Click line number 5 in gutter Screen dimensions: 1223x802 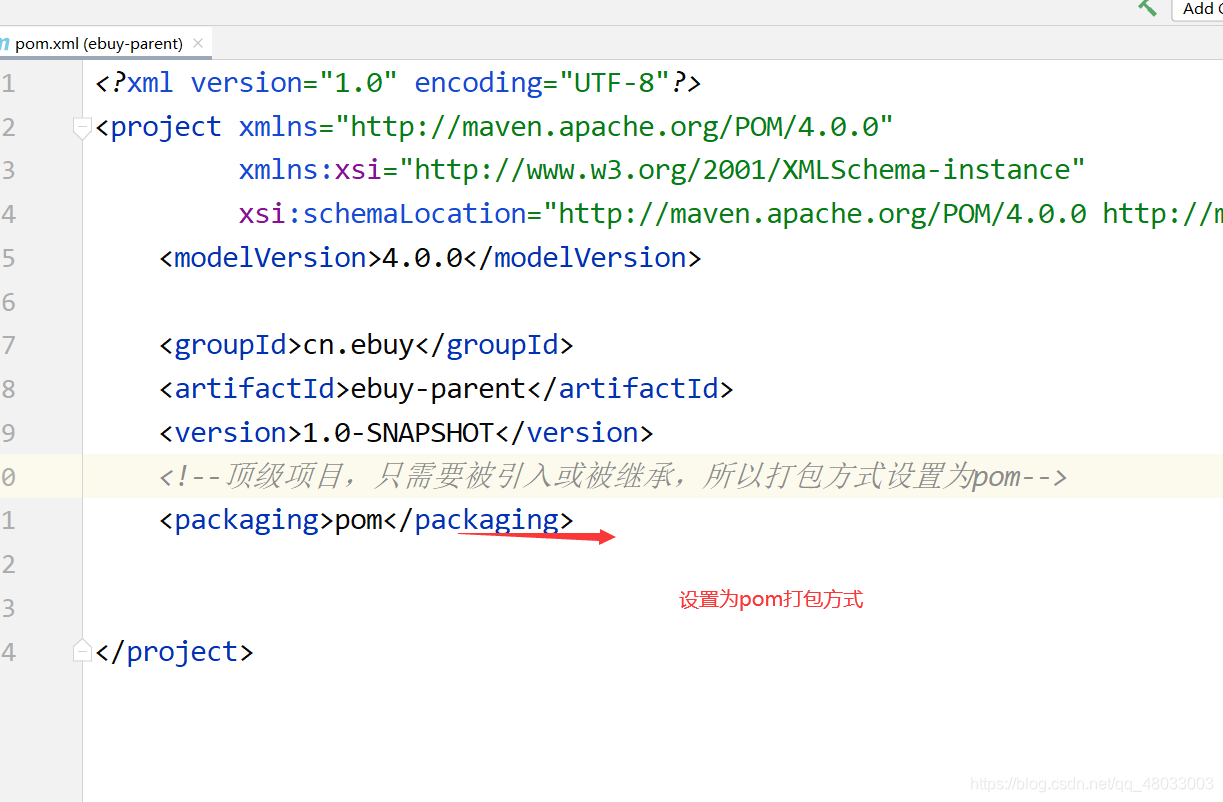(8, 258)
